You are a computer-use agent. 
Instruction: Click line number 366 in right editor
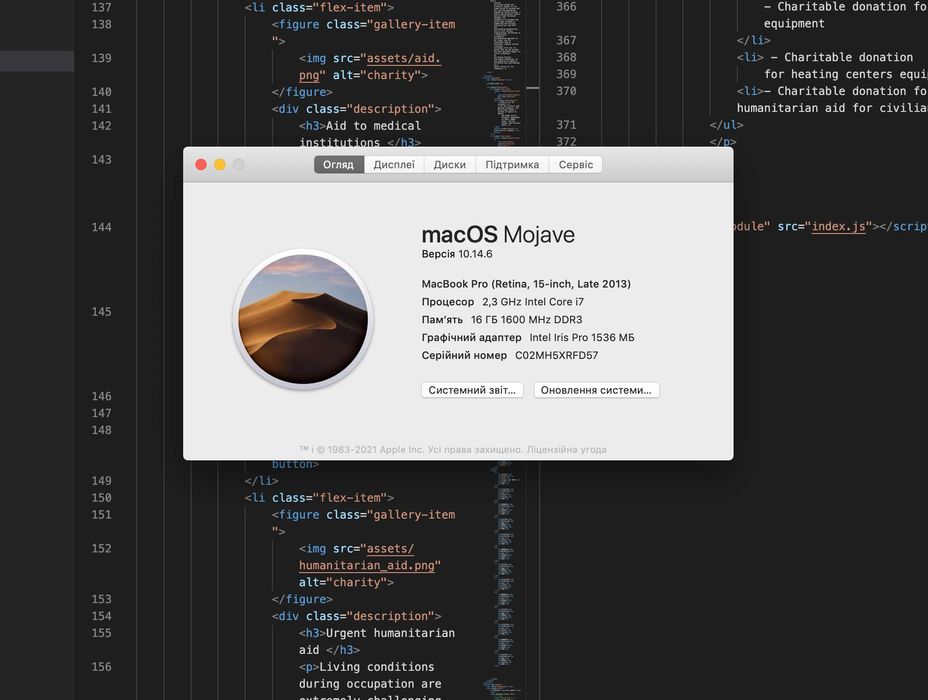566,7
